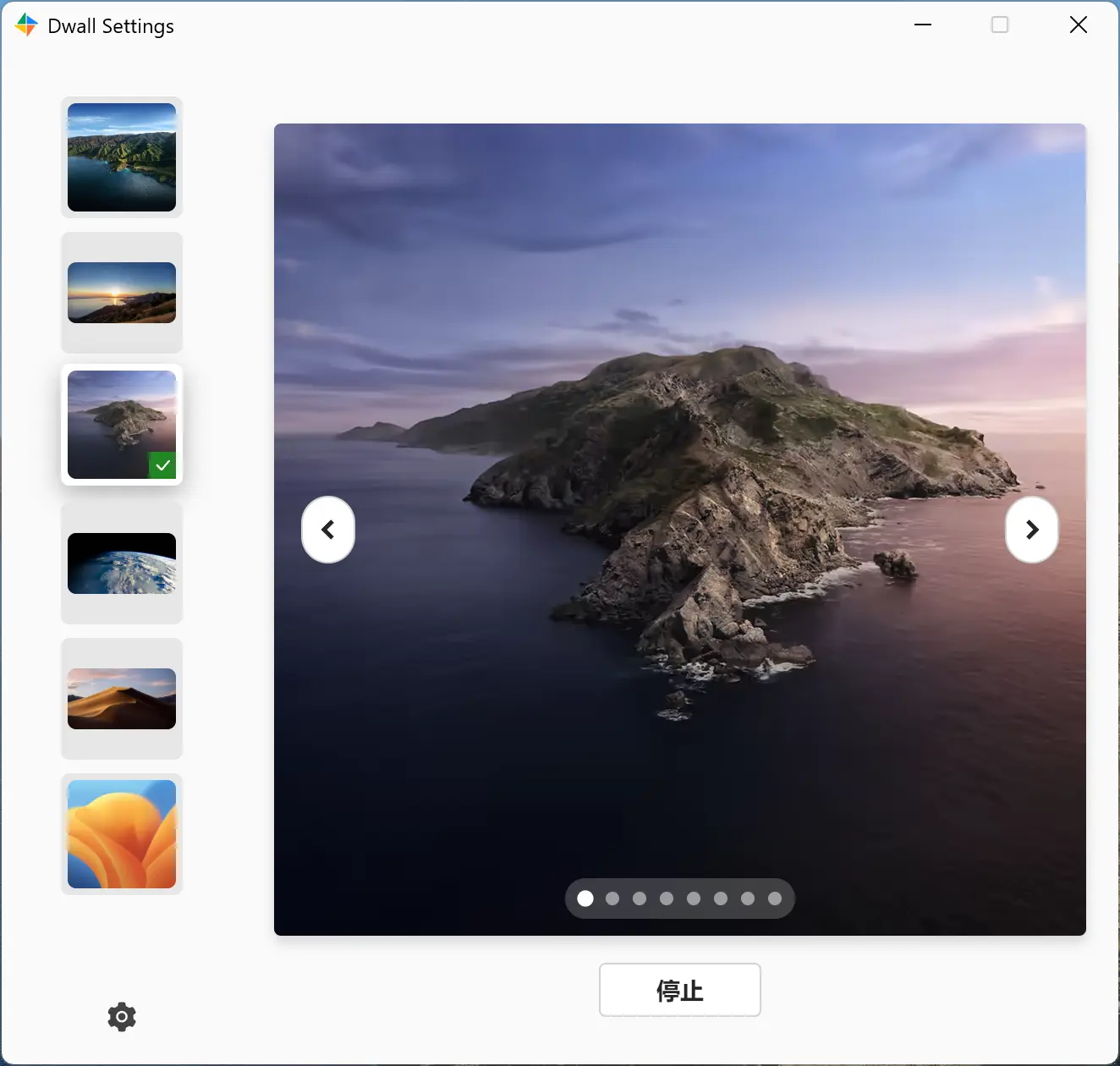Image resolution: width=1120 pixels, height=1066 pixels.
Task: Select the orange abstract petals wallpaper thumbnail
Action: [122, 834]
